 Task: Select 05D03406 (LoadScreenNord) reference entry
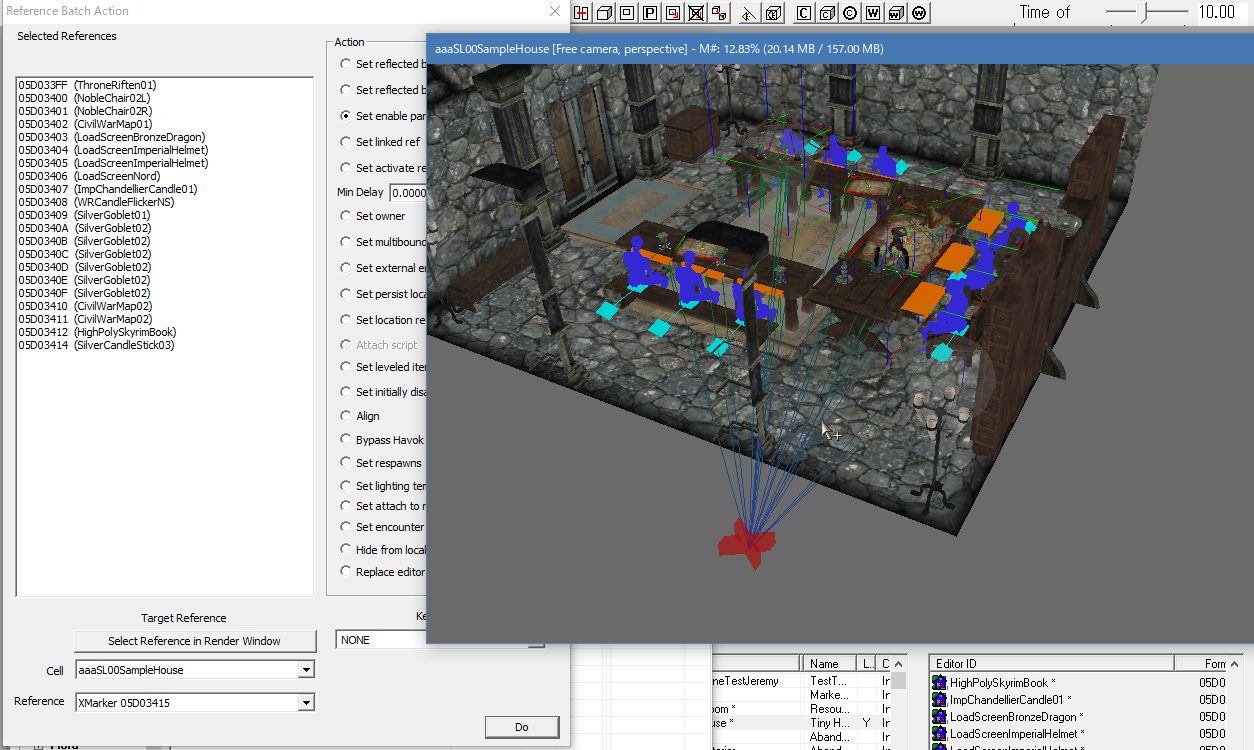tap(89, 176)
